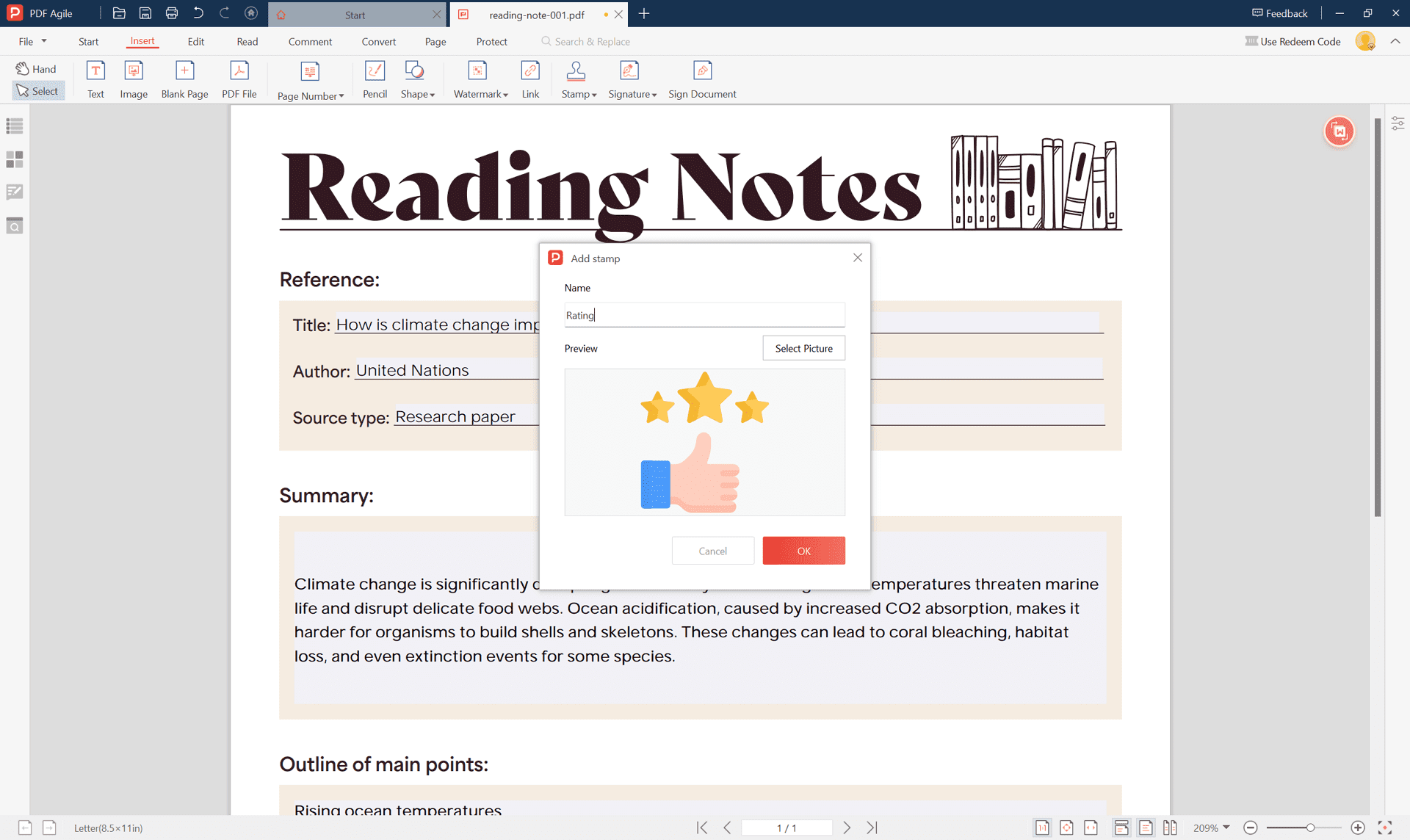
Task: Click Use Redeem Code
Action: (1293, 41)
